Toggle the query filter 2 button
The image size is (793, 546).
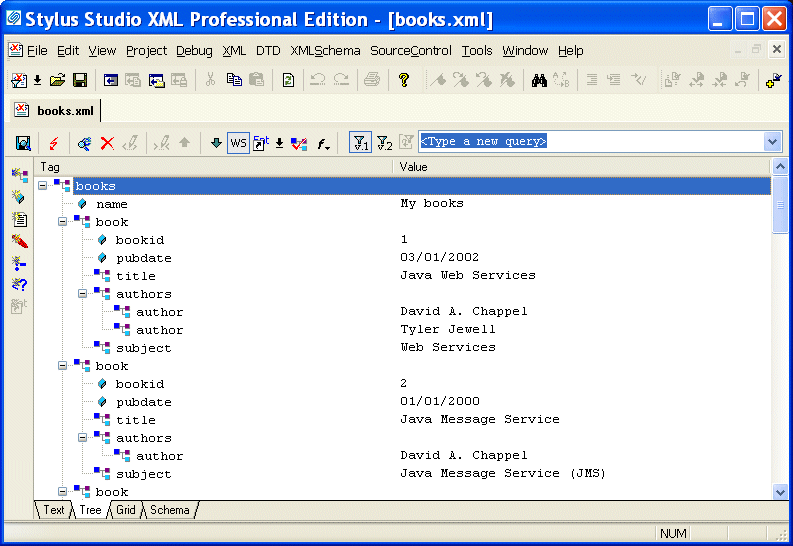(x=384, y=143)
